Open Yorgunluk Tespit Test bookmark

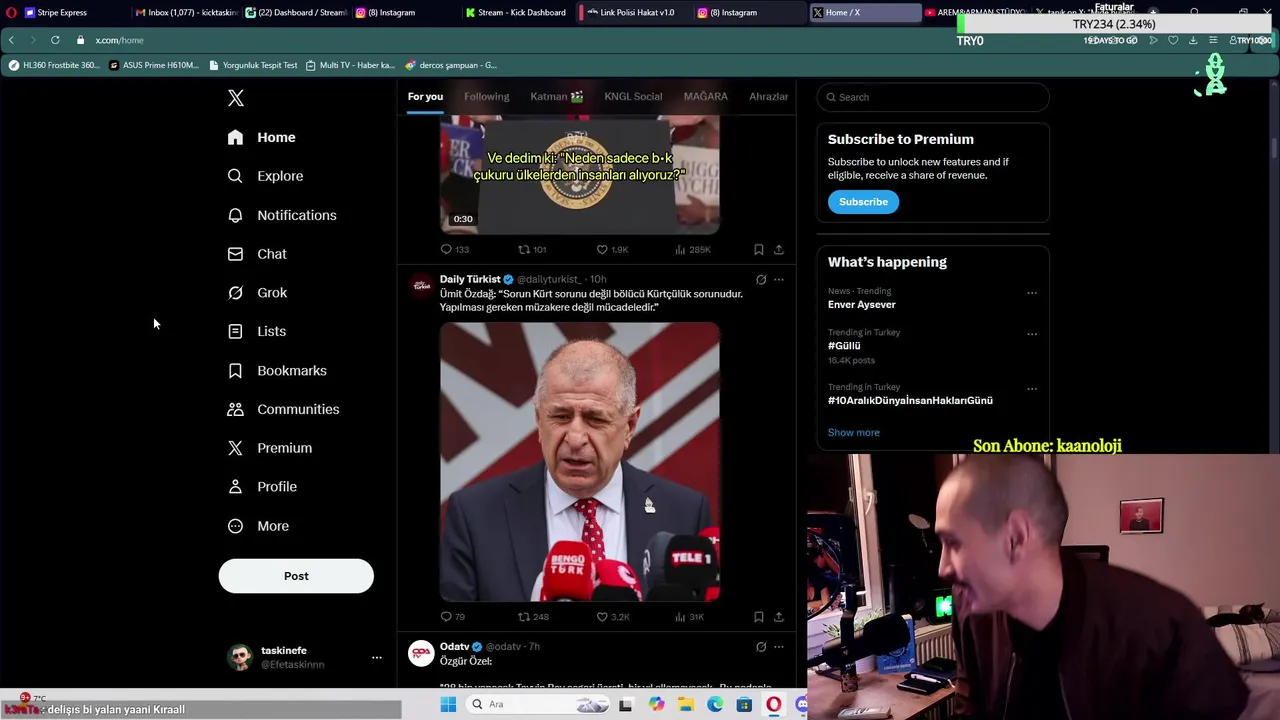point(254,65)
